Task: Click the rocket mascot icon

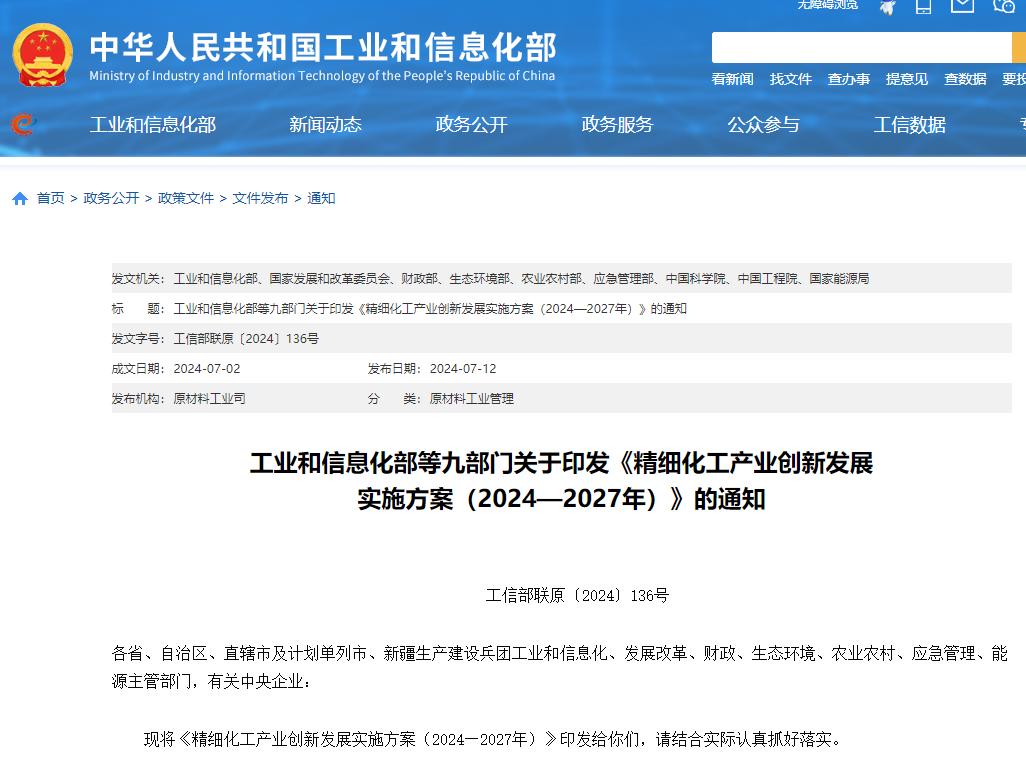Action: tap(887, 7)
